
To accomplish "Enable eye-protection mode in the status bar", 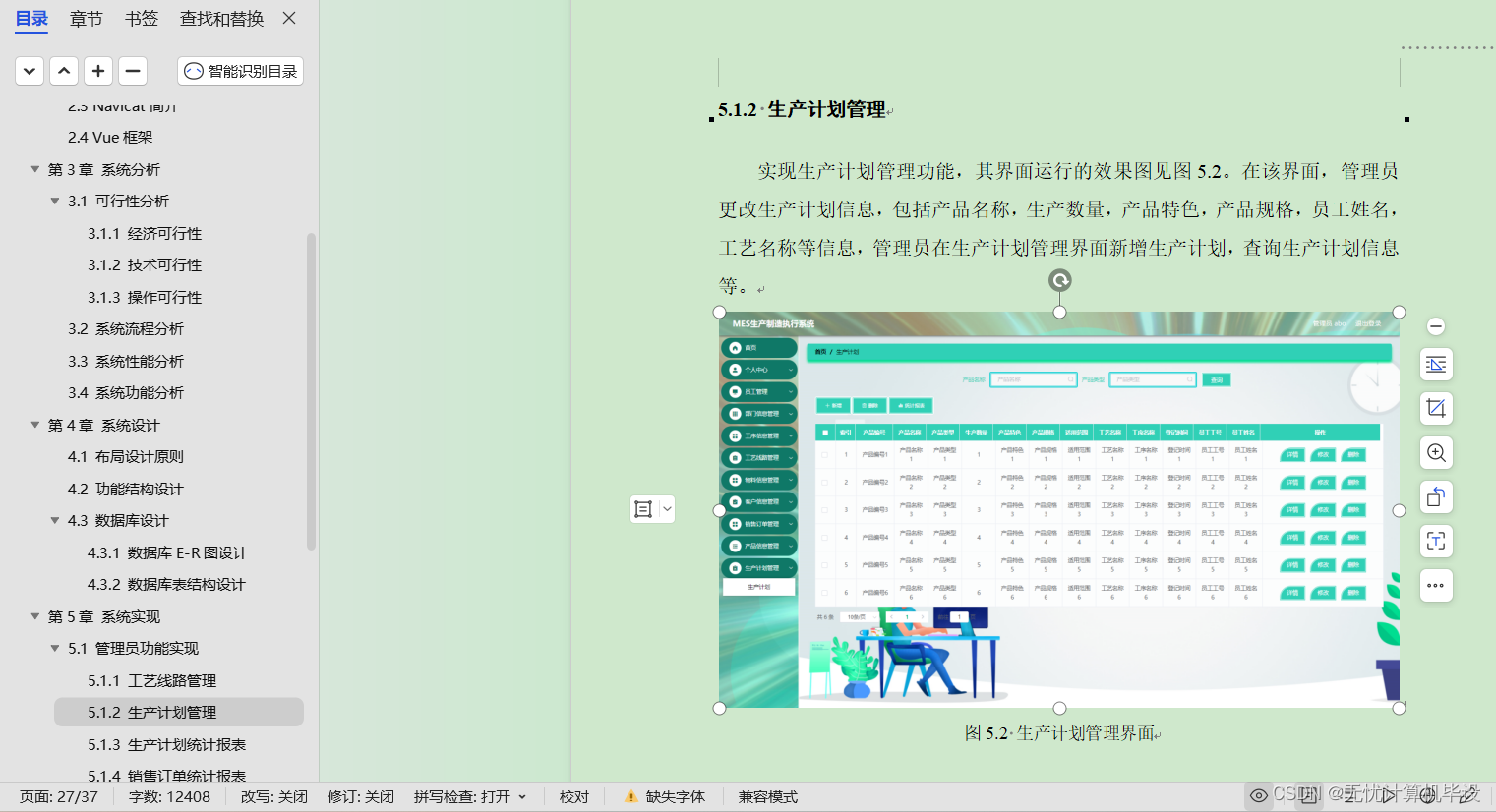I will pos(1260,796).
